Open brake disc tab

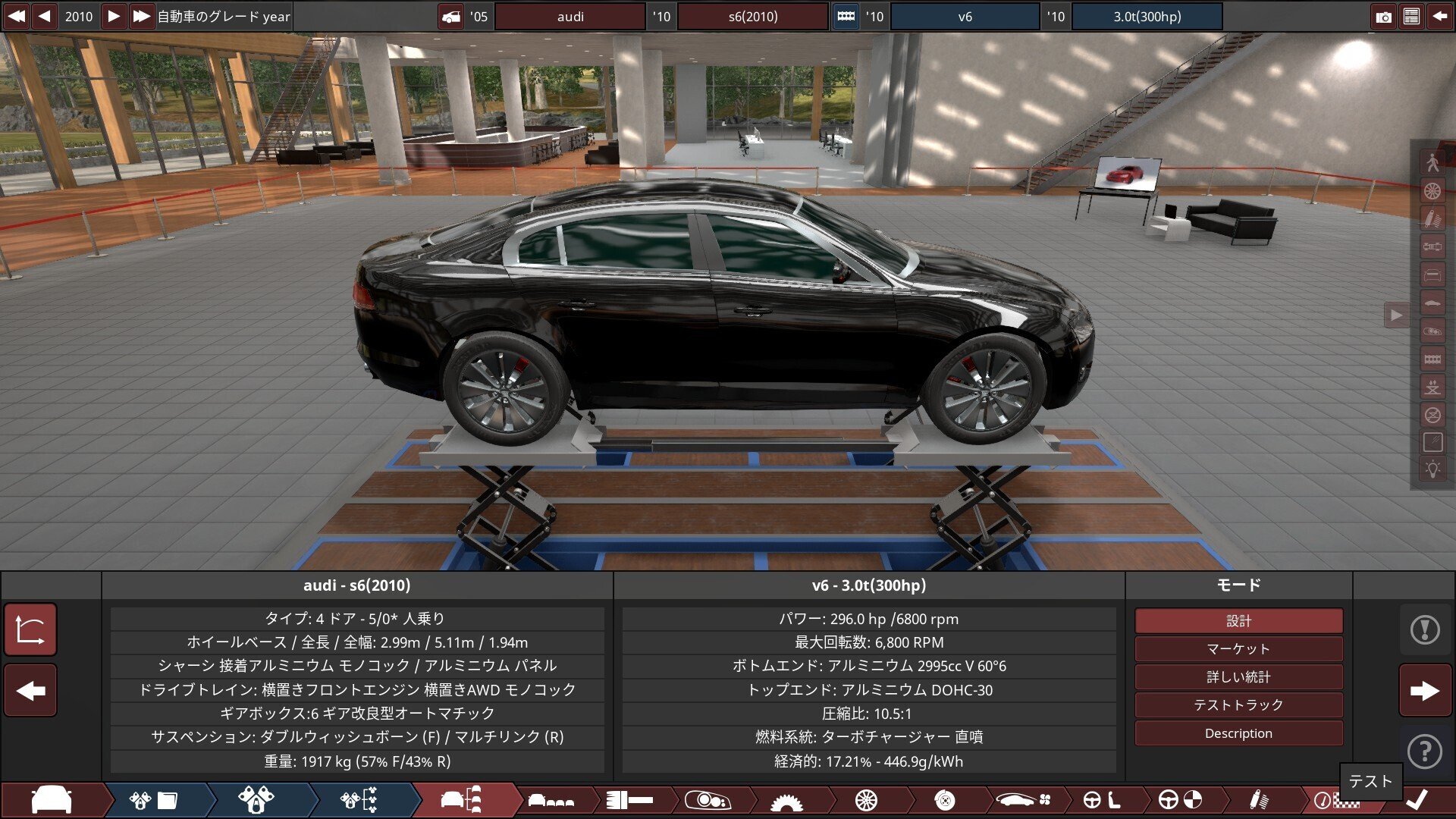tap(945, 800)
